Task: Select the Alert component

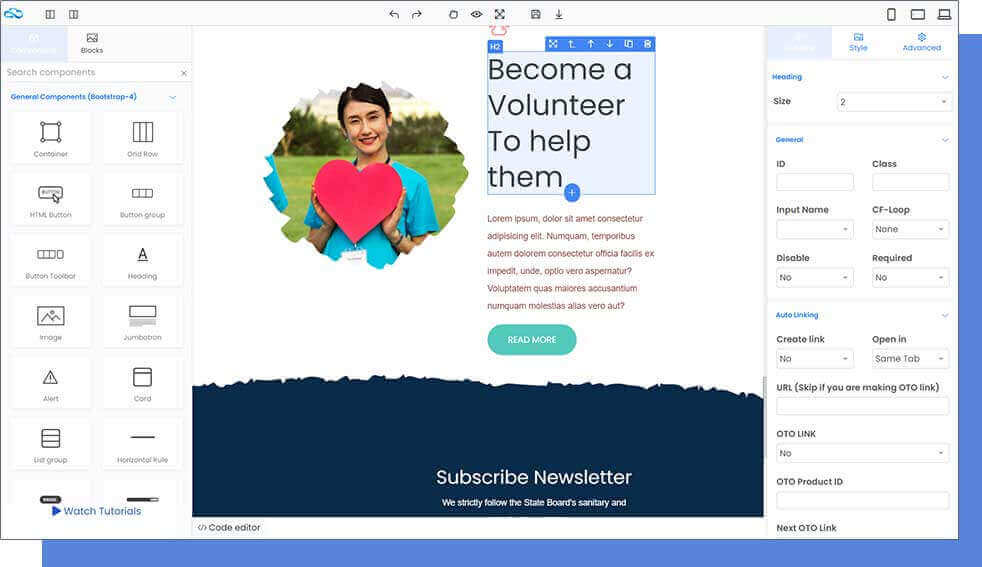Action: click(51, 383)
